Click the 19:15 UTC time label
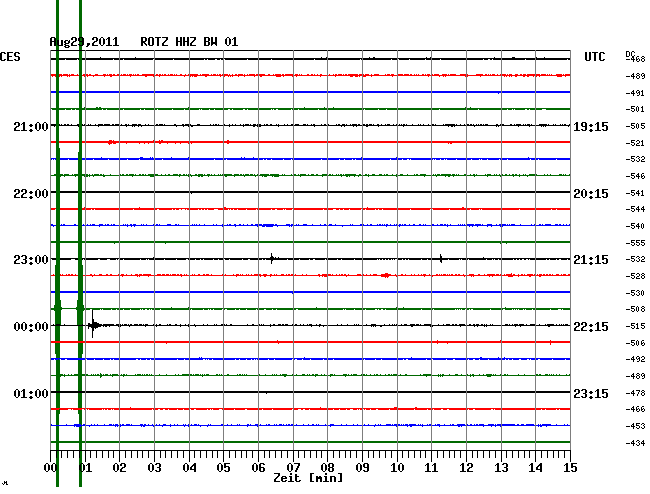Viewport: 650px width, 494px height. [x=591, y=127]
